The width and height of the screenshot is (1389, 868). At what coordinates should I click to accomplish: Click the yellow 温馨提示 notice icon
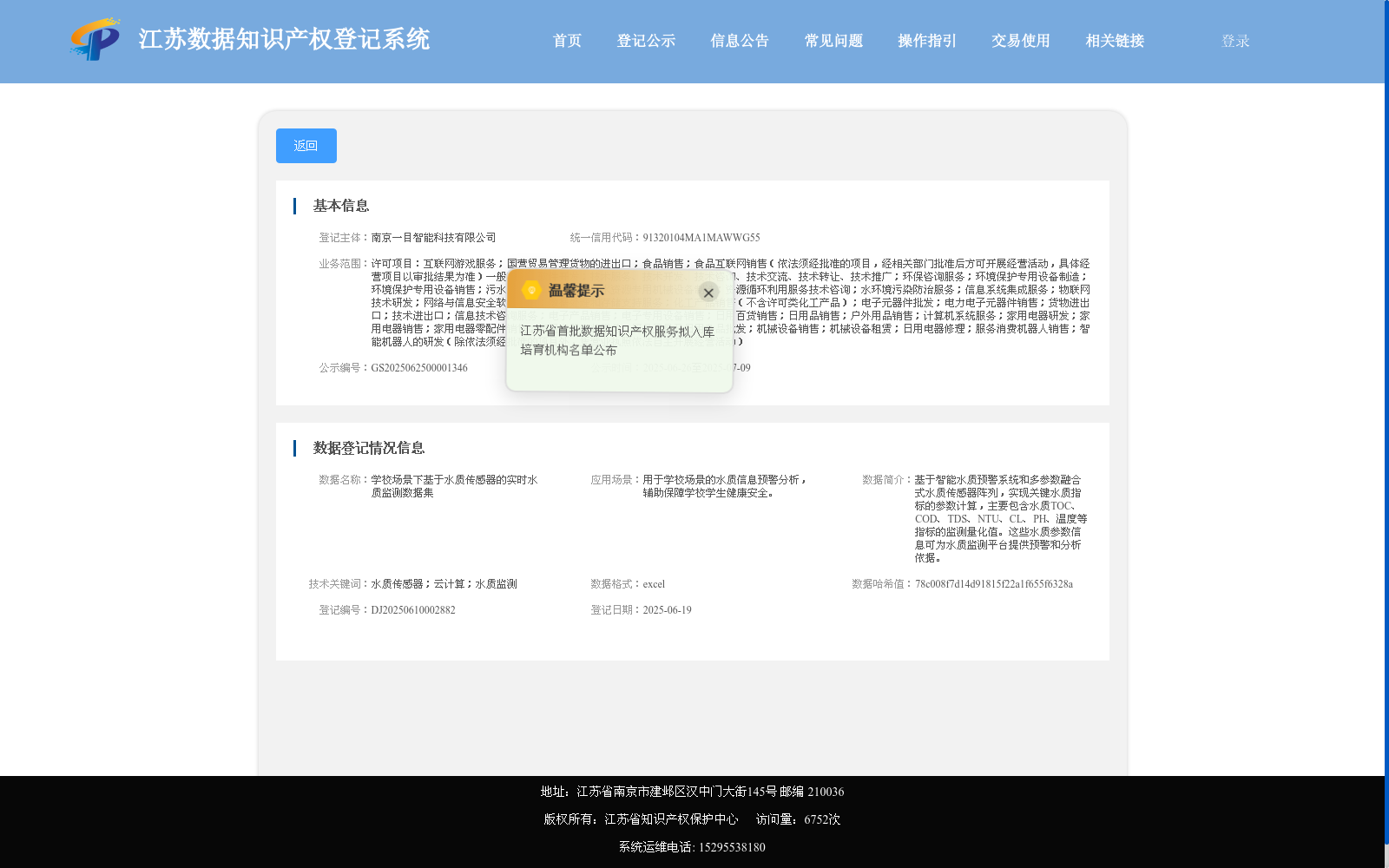tap(531, 290)
